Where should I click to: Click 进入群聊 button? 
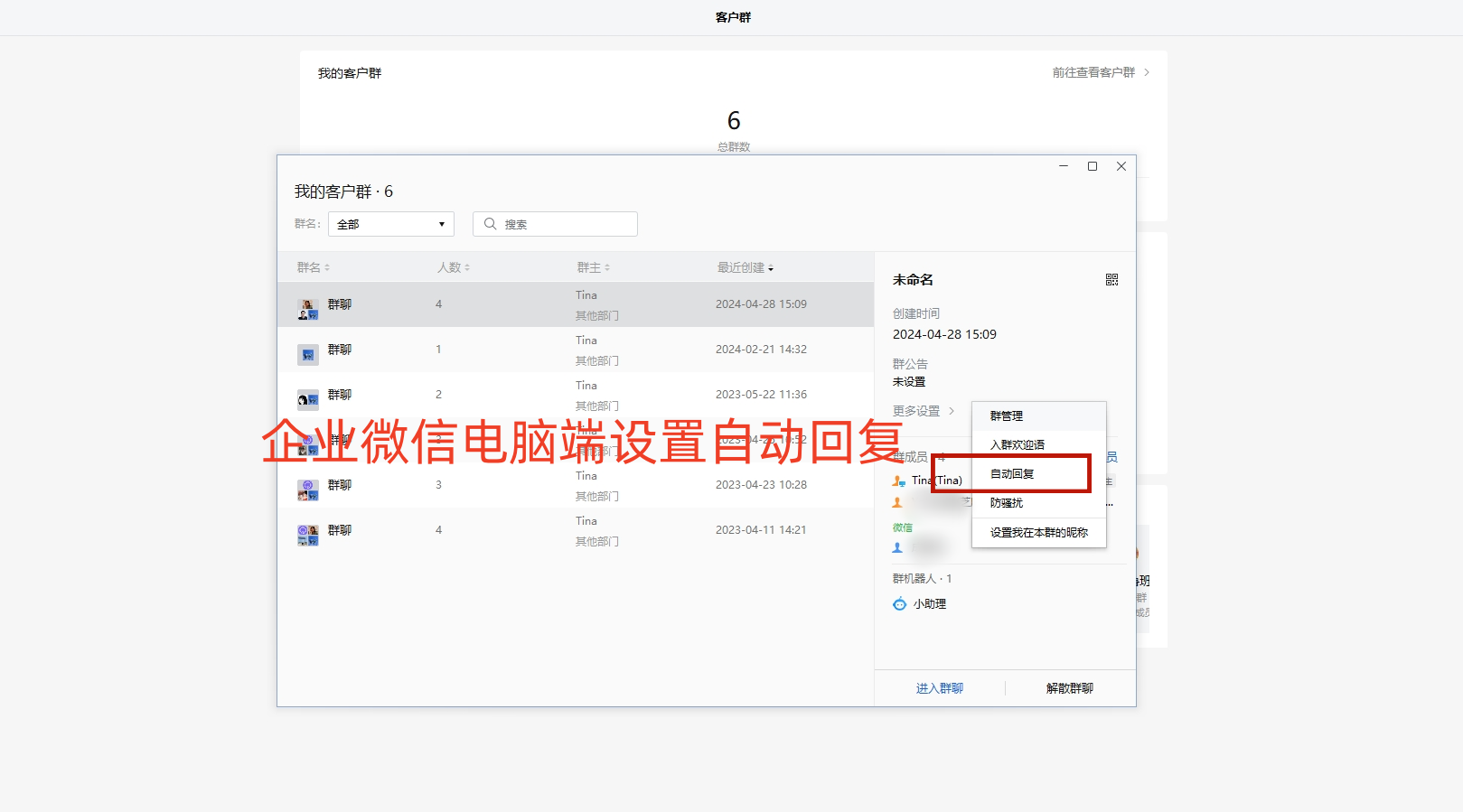[x=940, y=688]
